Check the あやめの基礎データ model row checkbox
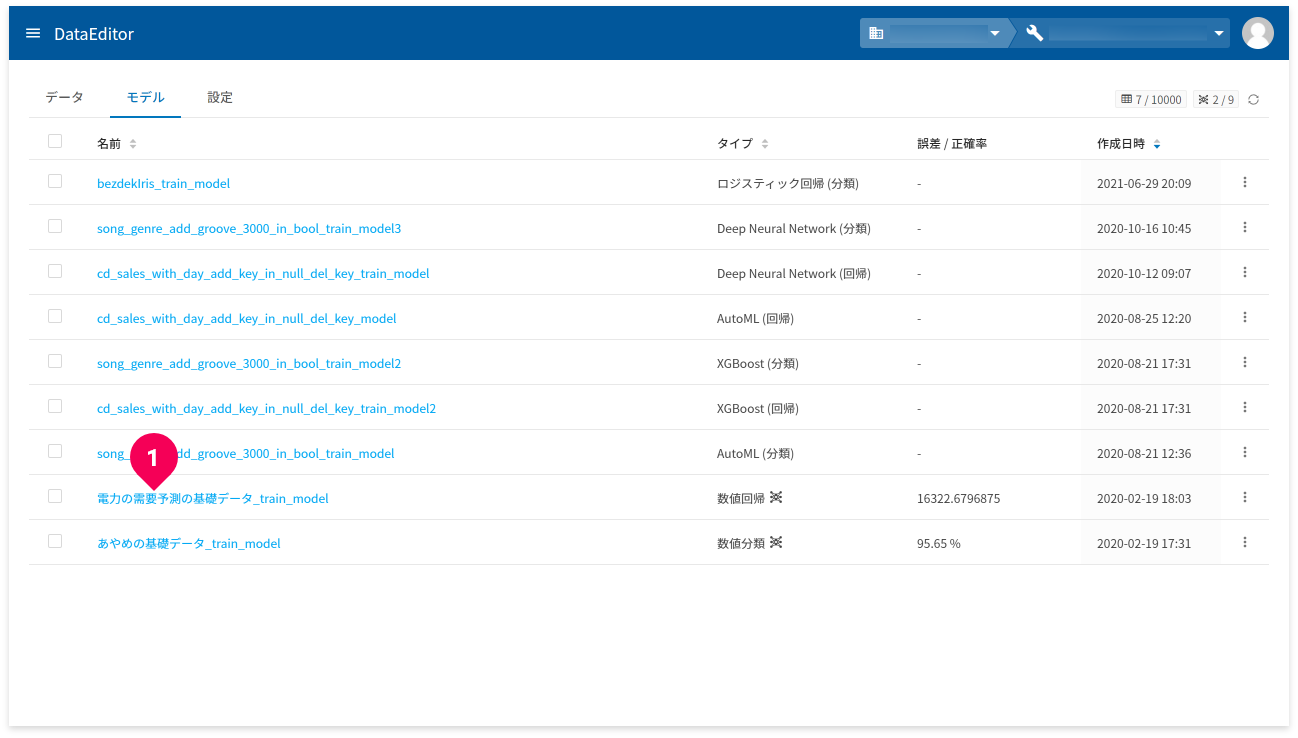This screenshot has height=738, width=1298. [x=55, y=541]
